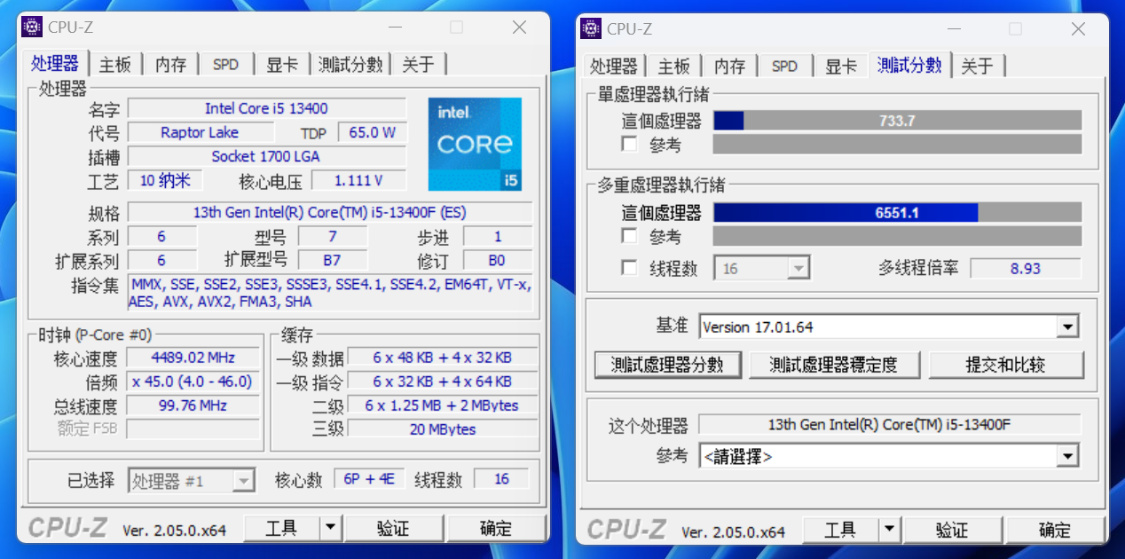Click the 倍频 value x 45.0 (4.0 - 46.0)
Image resolution: width=1125 pixels, height=559 pixels.
pyautogui.click(x=193, y=381)
